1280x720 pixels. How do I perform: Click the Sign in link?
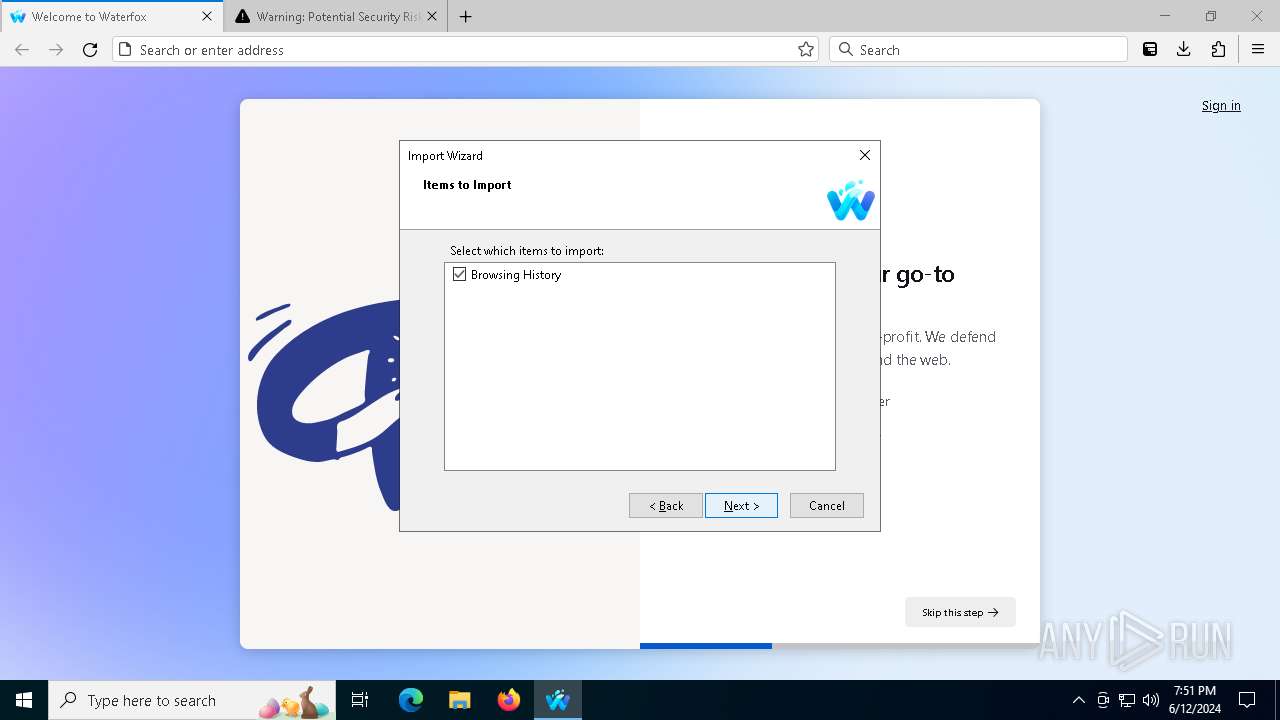click(x=1221, y=106)
